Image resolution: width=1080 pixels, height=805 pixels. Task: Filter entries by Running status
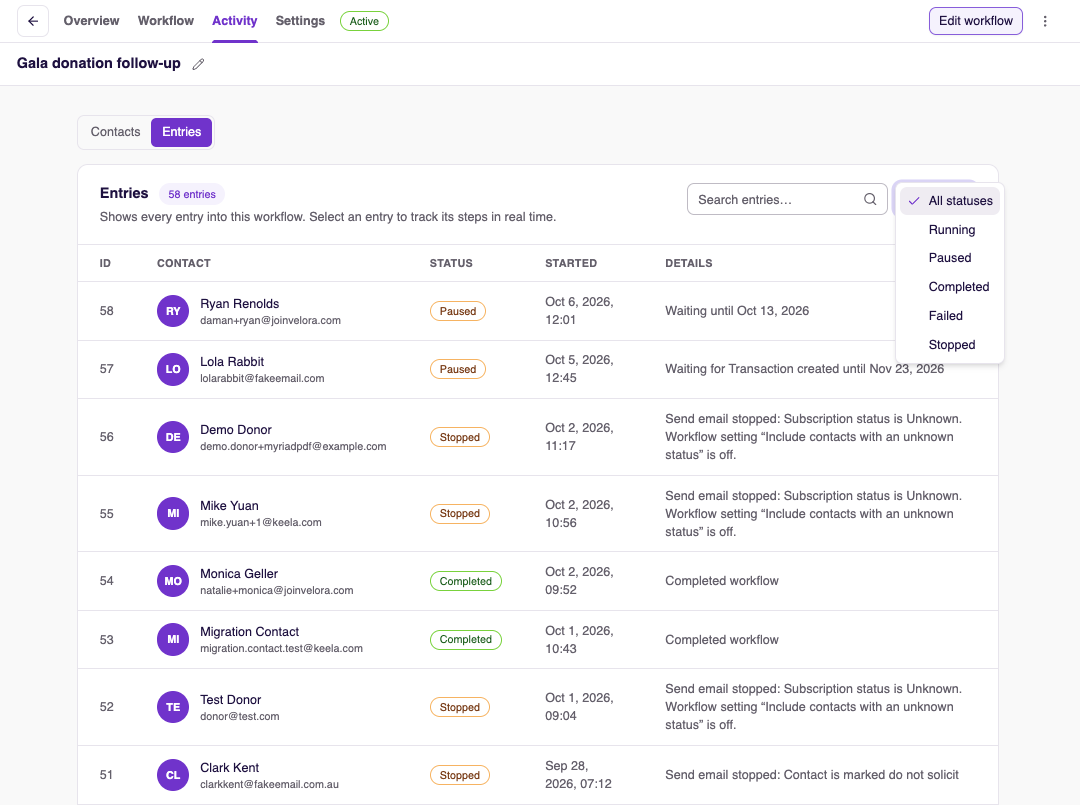point(950,230)
